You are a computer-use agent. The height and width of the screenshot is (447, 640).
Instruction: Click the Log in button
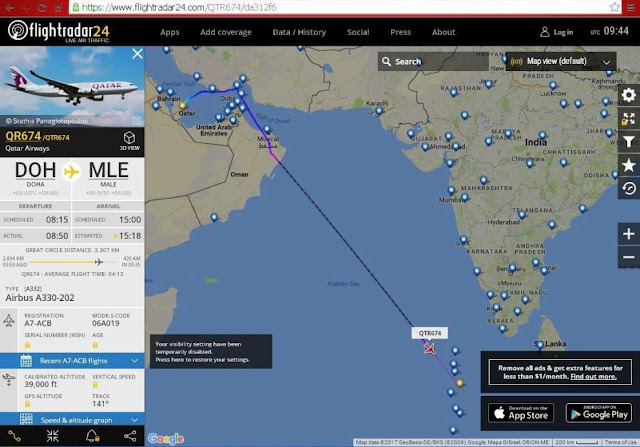[x=556, y=32]
